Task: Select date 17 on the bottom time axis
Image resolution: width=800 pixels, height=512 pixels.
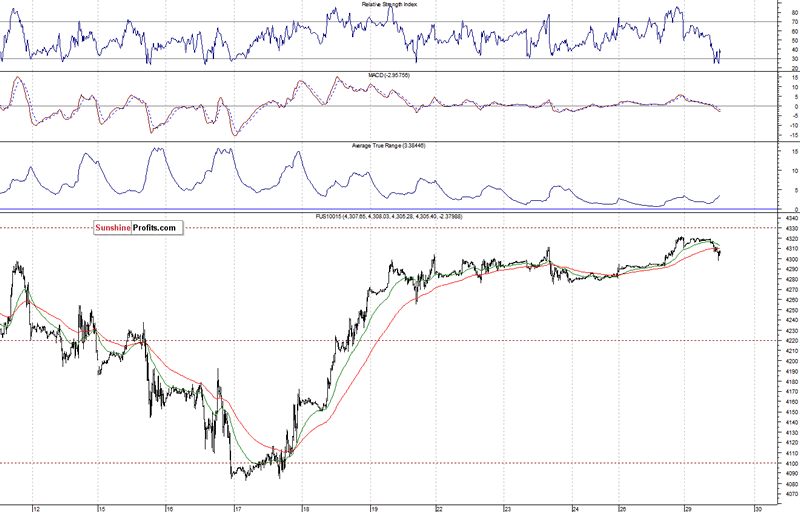Action: pos(235,507)
